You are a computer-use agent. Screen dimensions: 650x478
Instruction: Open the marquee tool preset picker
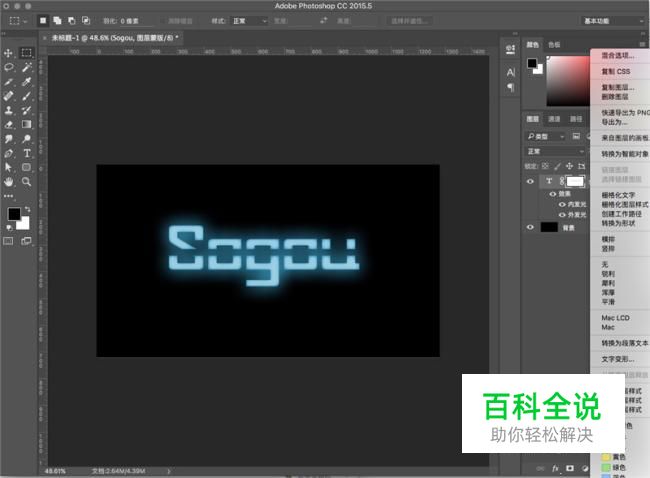[18, 20]
